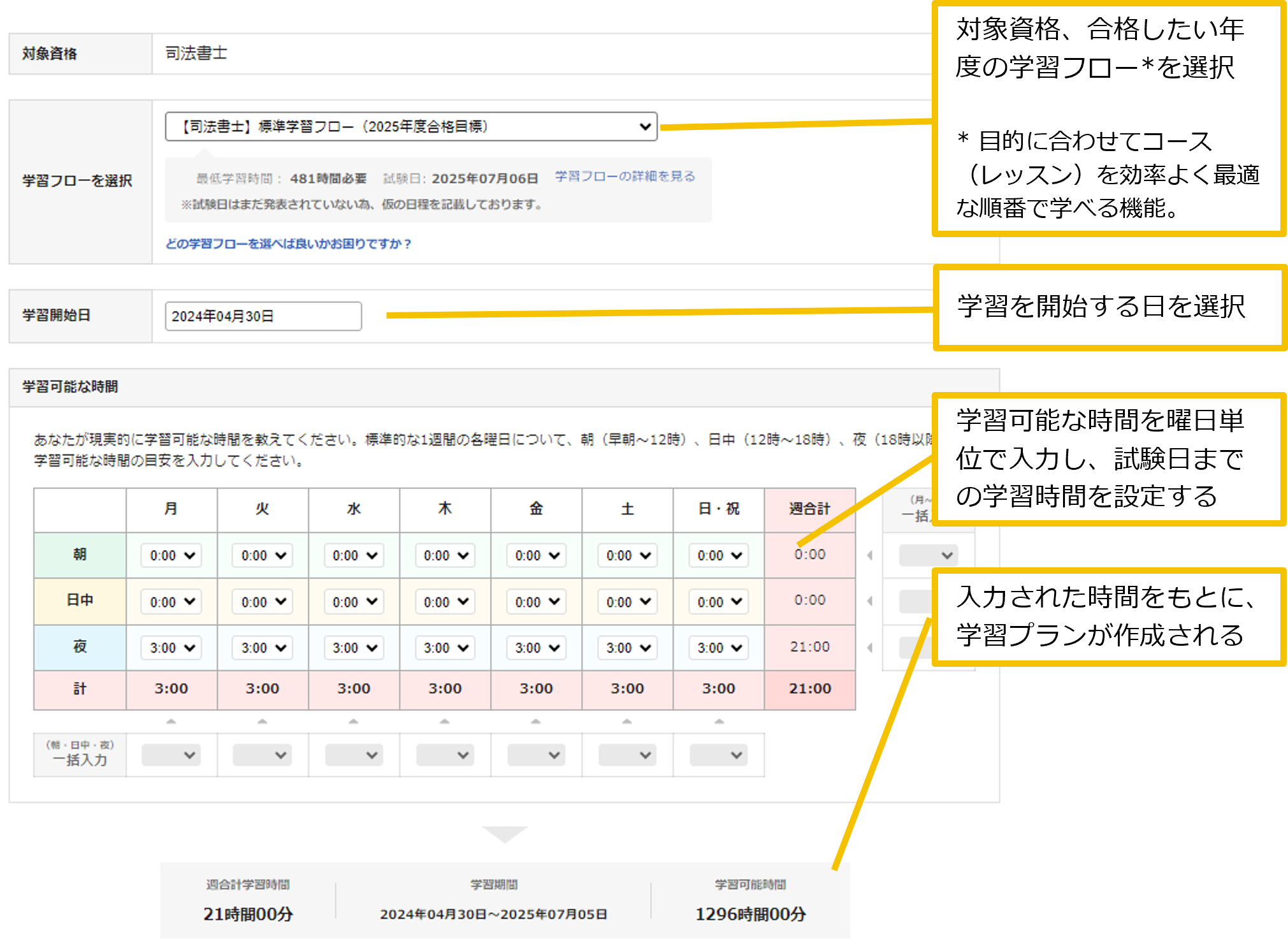Open the study flow selection dropdown
Screen dimensions: 1288x946
click(411, 126)
